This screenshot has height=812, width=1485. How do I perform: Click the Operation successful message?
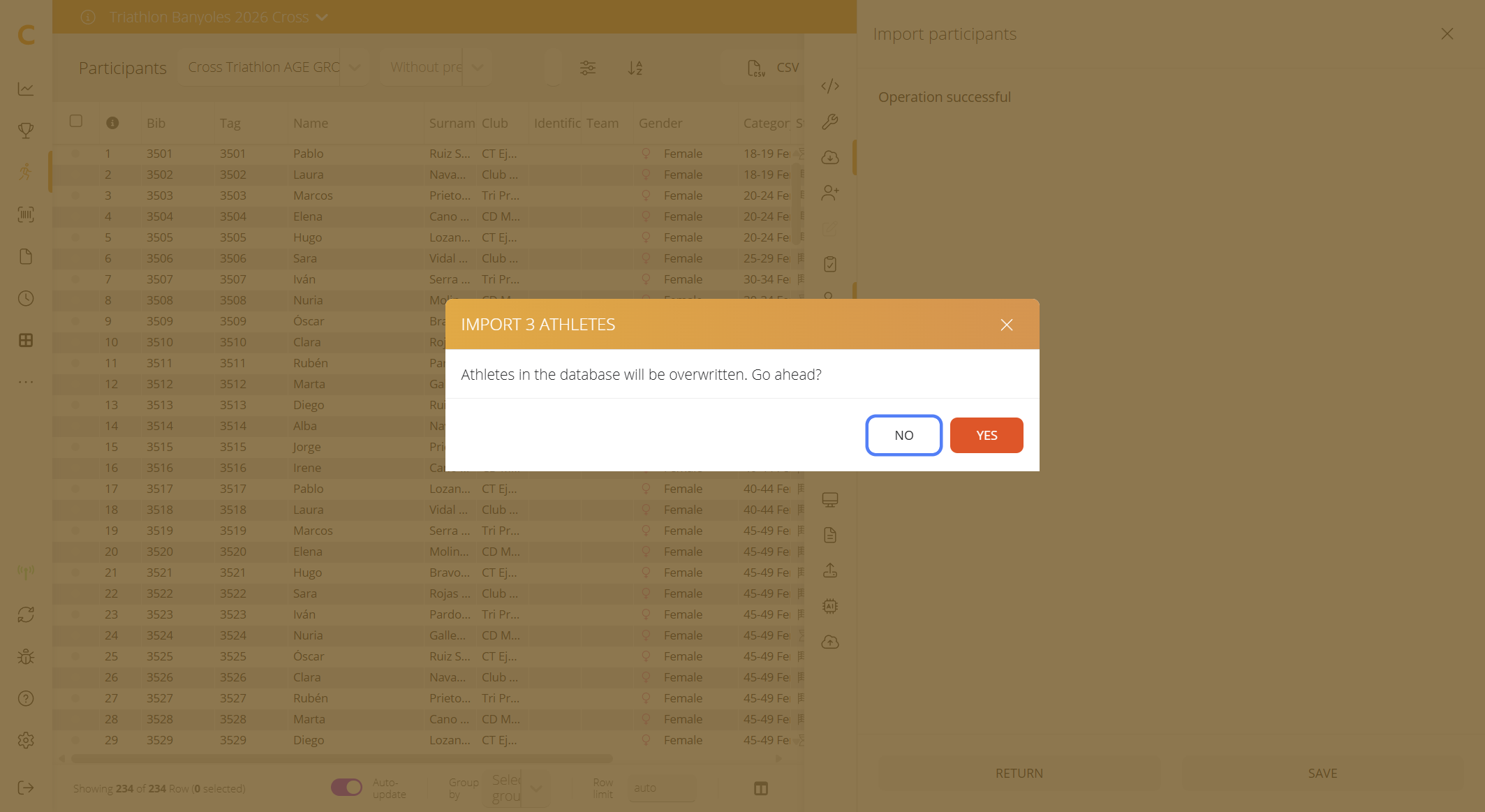[x=944, y=97]
